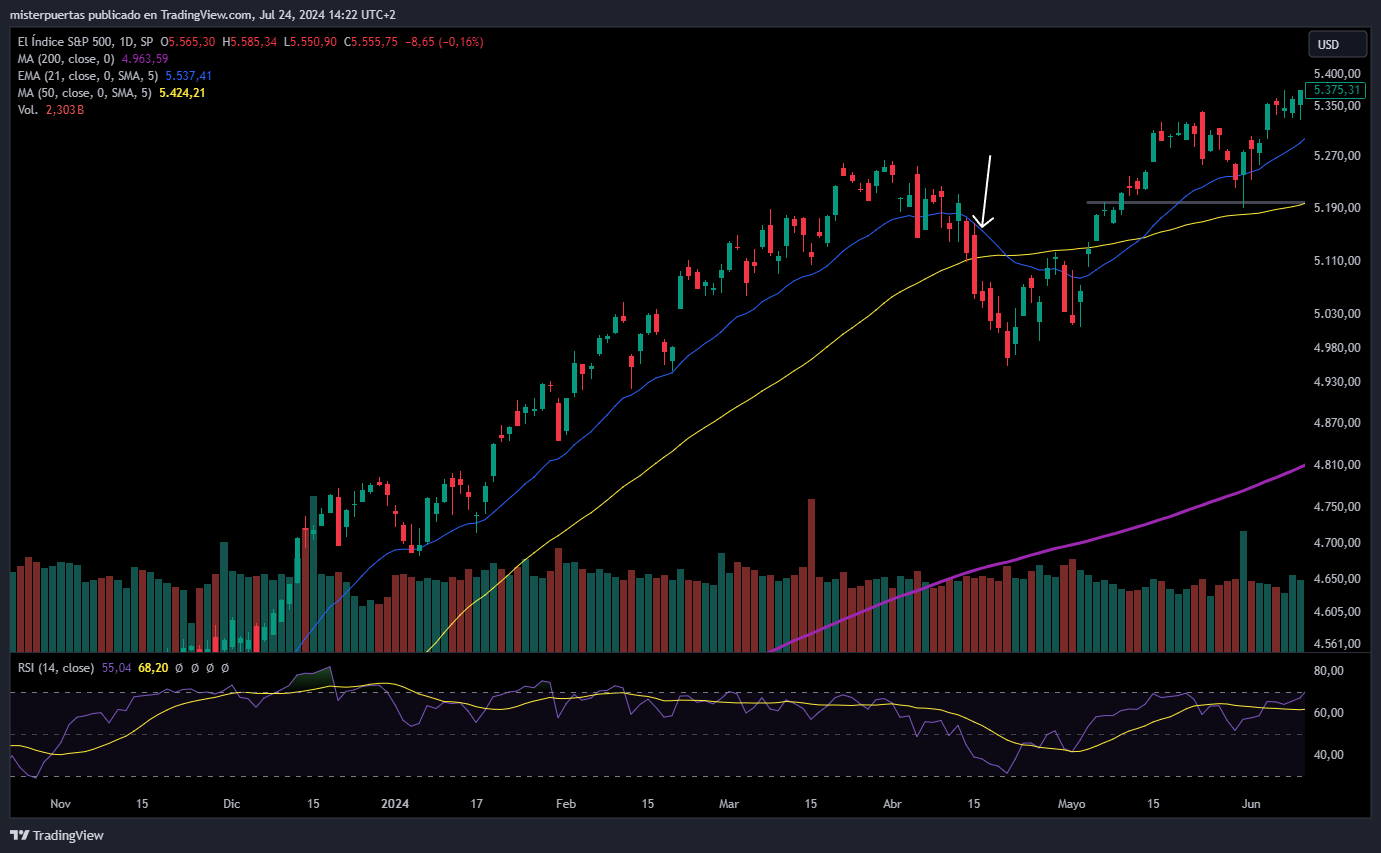
Task: Click the 40,00 RSI axis label
Action: [x=1329, y=755]
